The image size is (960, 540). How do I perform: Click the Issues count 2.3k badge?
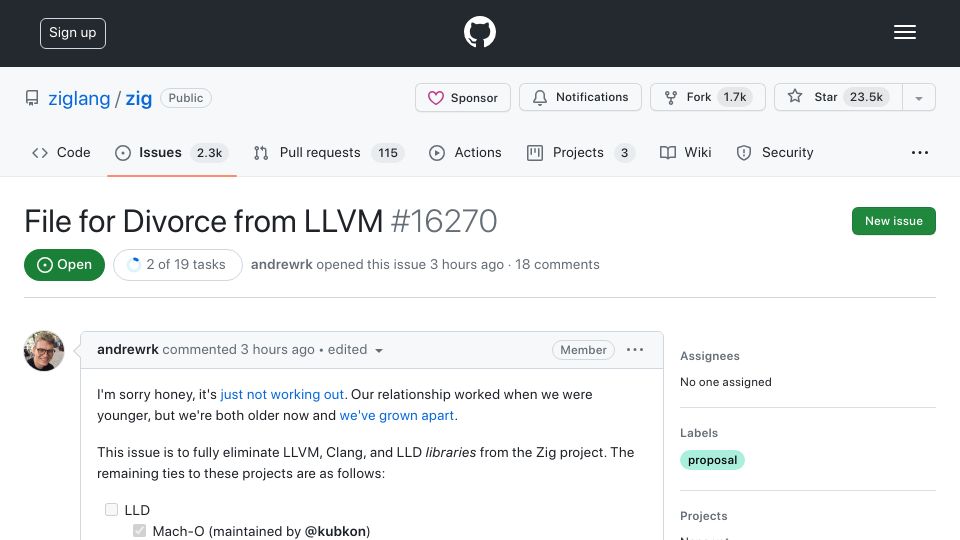coord(209,152)
